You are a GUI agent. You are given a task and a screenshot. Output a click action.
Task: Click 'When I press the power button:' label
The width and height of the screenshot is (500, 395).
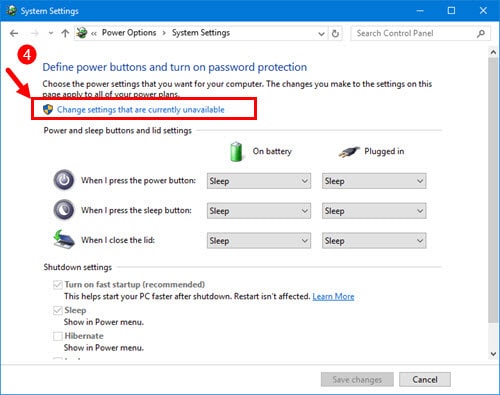point(138,180)
